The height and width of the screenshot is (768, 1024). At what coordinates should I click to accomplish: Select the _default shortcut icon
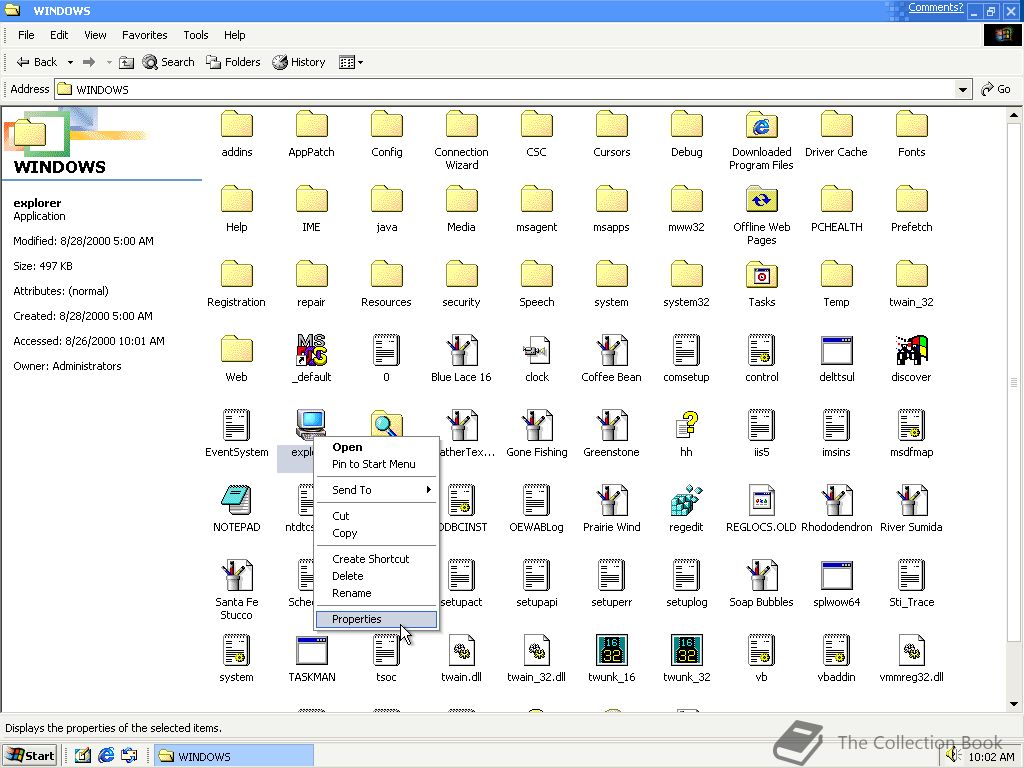[x=312, y=351]
